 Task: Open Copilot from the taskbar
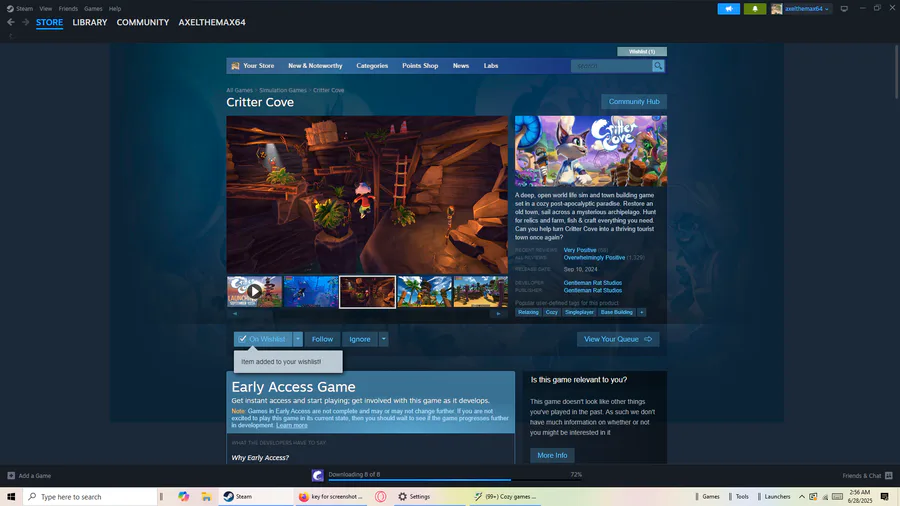tap(184, 497)
